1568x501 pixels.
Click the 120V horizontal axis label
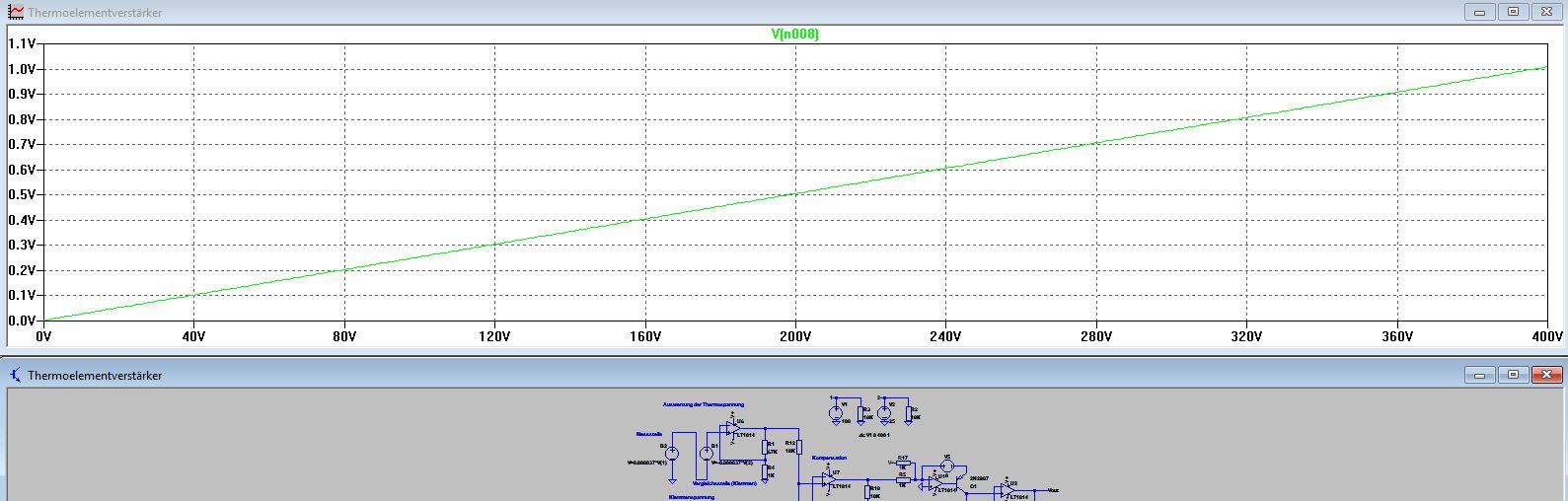click(x=494, y=336)
